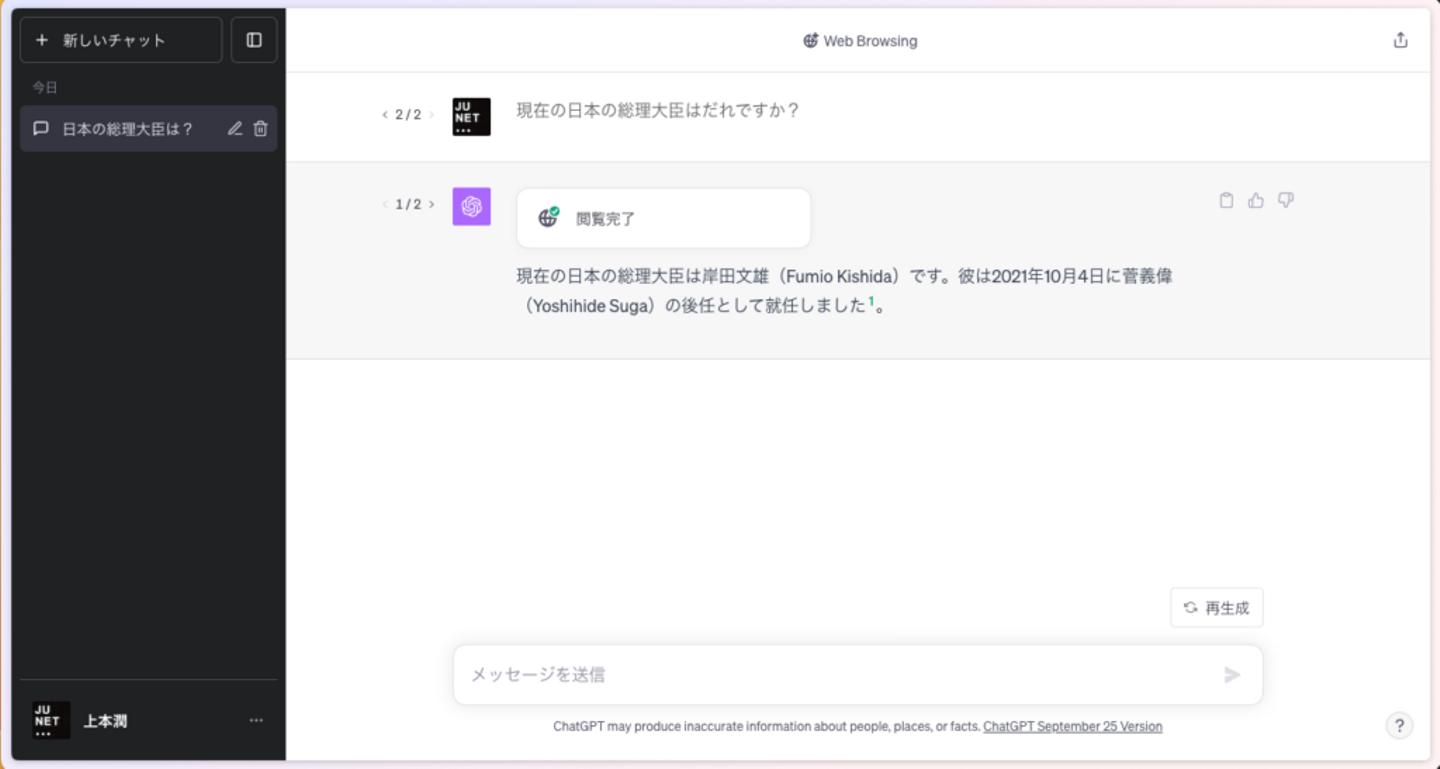
Task: Start a new chat with 新しいチャット
Action: tap(121, 40)
